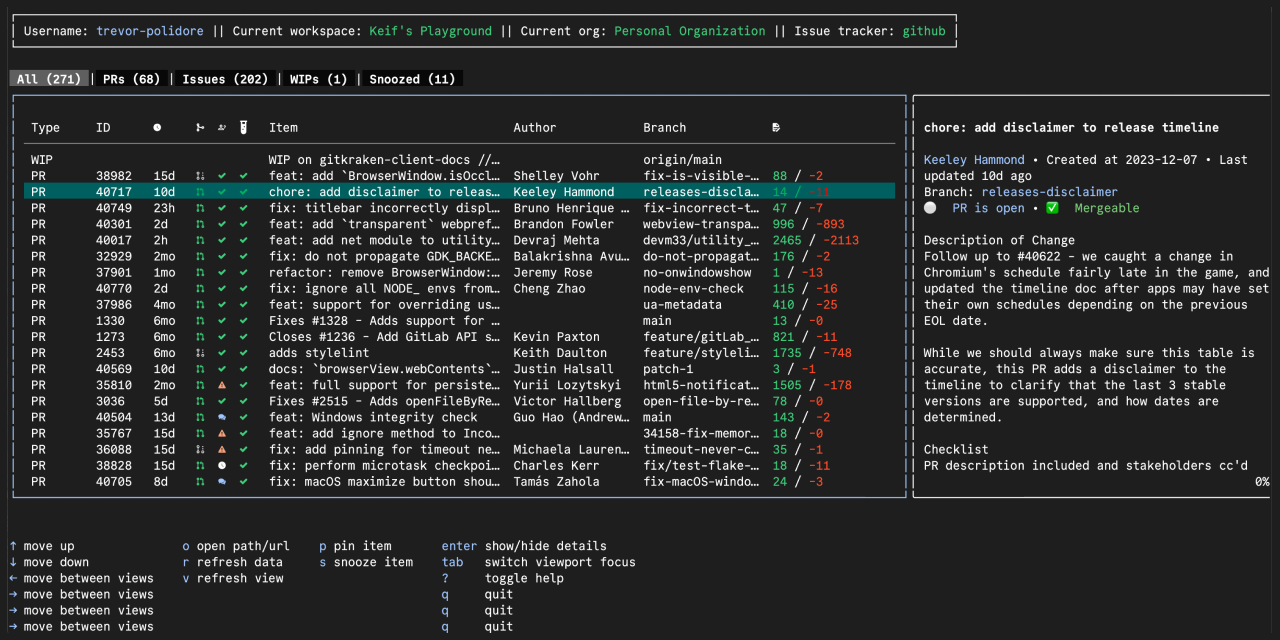
Task: Select PR 40705 macOS maximize button row
Action: [384, 481]
